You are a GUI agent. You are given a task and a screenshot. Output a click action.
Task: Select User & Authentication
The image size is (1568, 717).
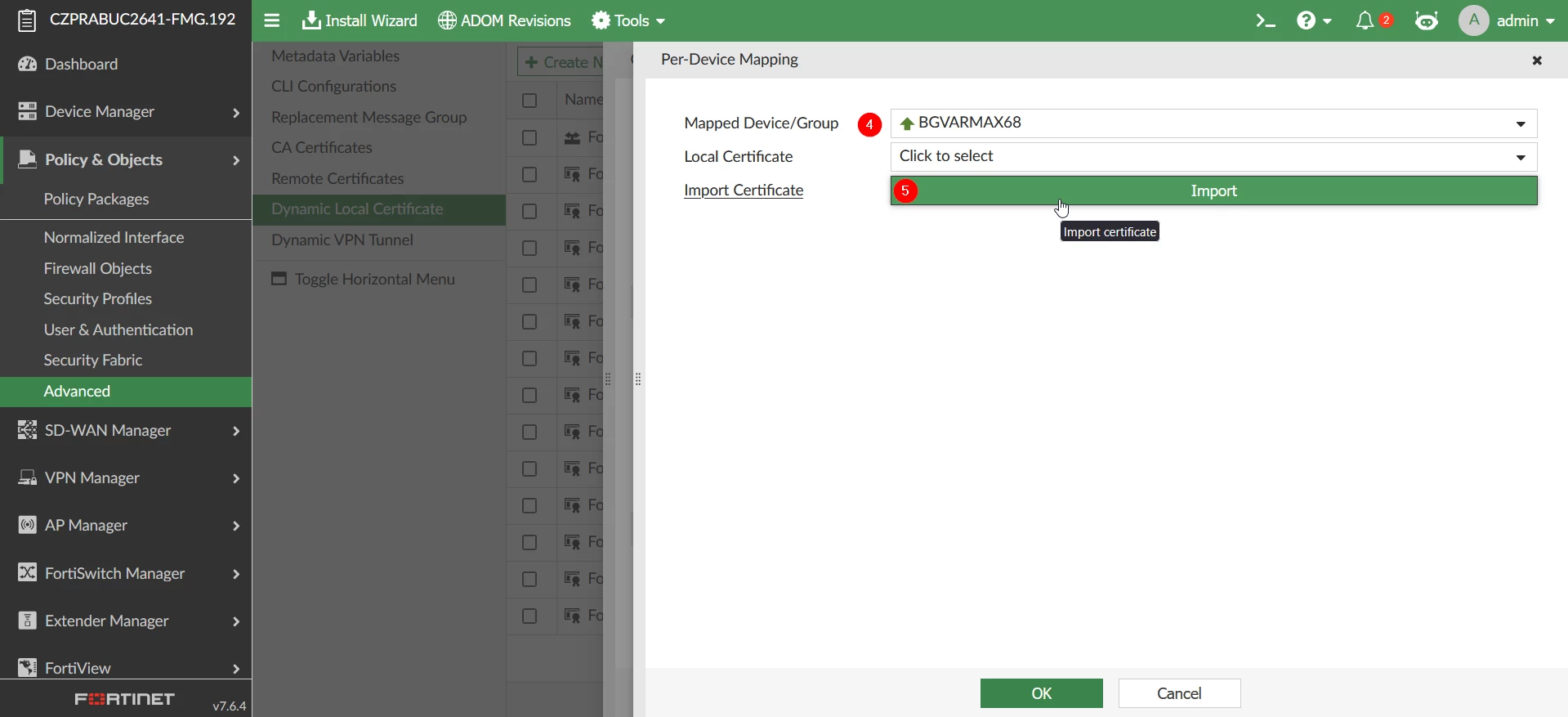tap(118, 329)
